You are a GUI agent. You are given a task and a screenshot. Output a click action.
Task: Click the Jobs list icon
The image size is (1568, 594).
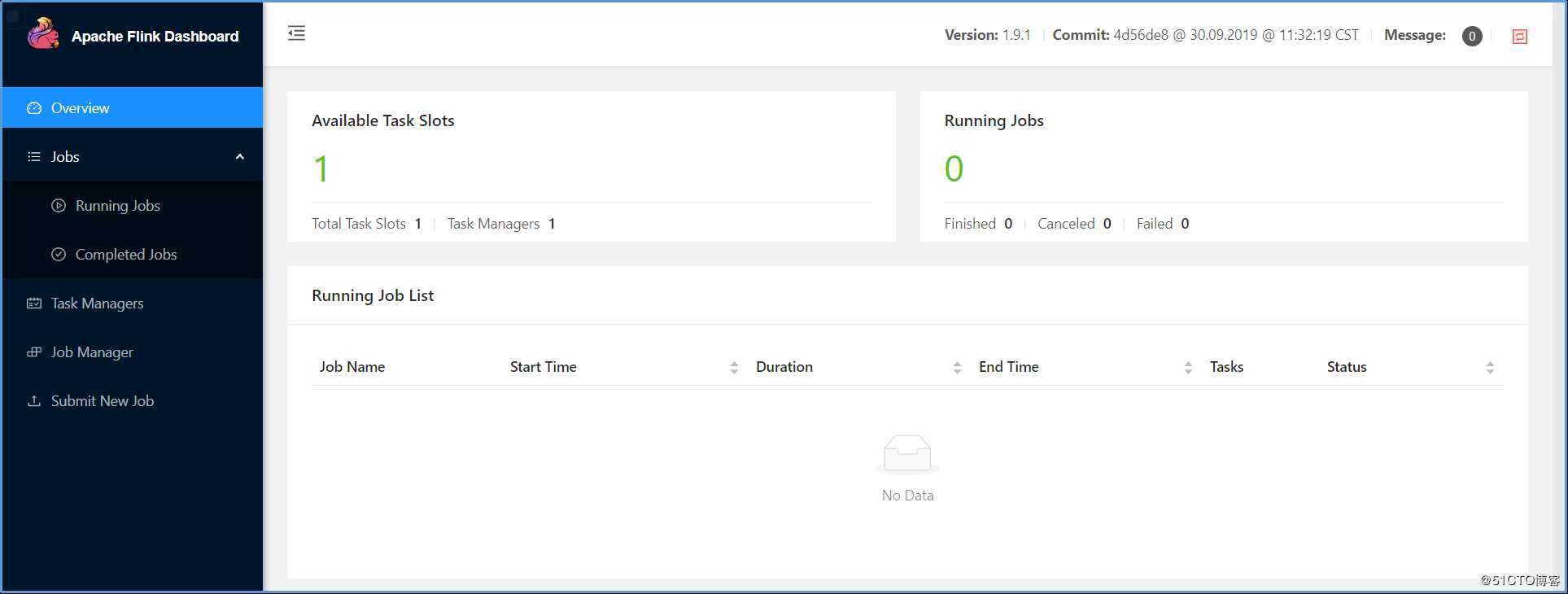point(34,157)
